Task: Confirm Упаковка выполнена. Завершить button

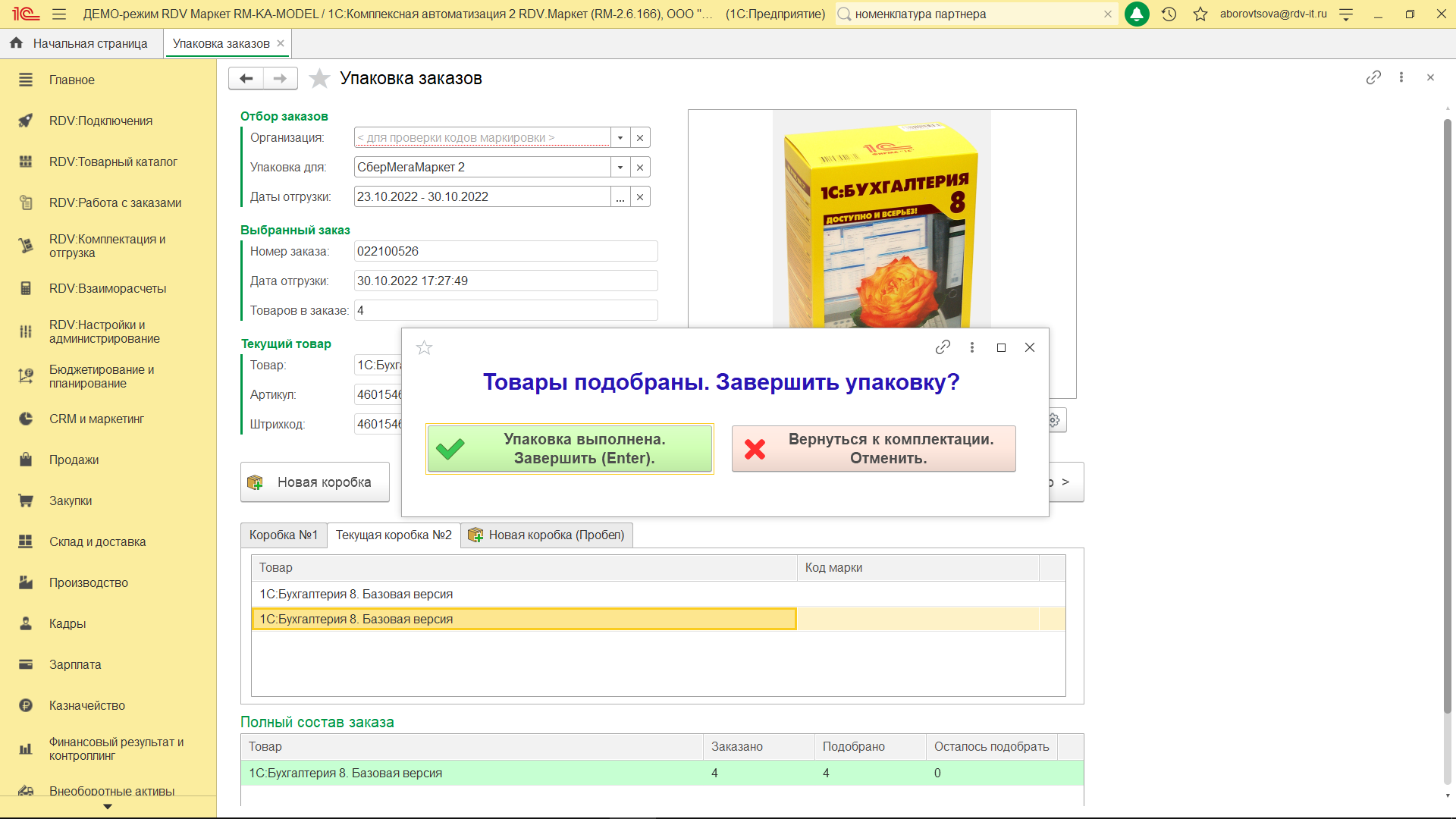Action: (570, 449)
